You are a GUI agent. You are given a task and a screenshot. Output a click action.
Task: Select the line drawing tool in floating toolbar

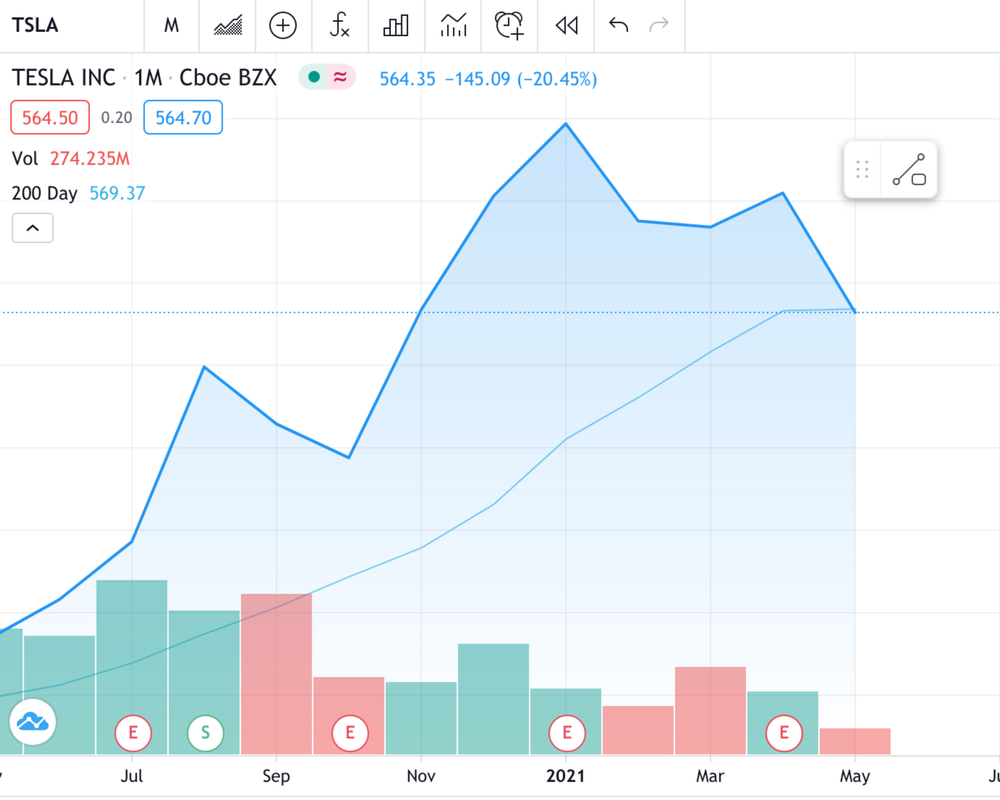click(x=909, y=170)
